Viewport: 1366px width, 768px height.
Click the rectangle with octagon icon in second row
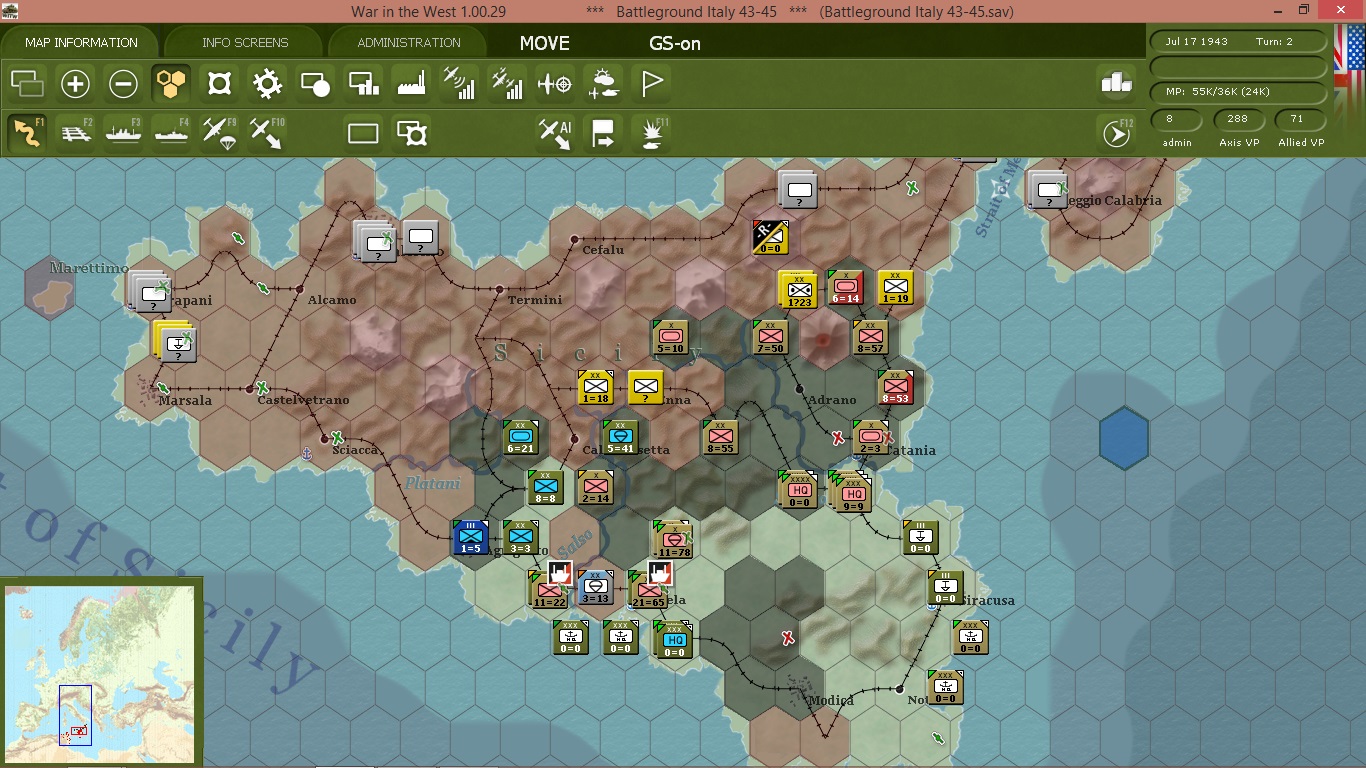click(x=411, y=133)
